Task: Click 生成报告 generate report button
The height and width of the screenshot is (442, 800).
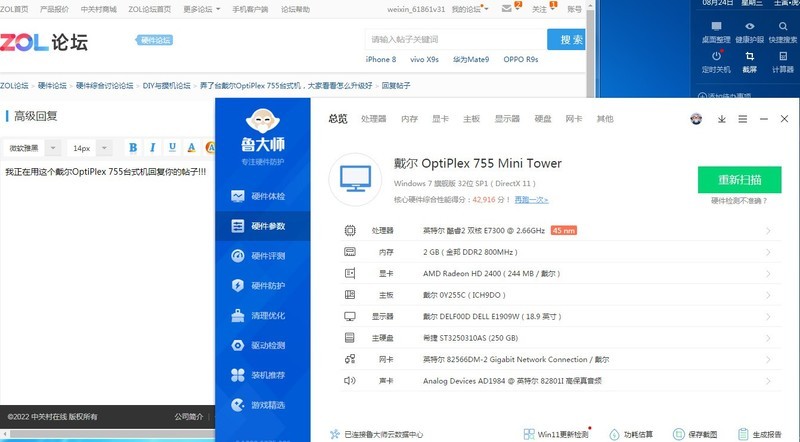Action: [760, 434]
